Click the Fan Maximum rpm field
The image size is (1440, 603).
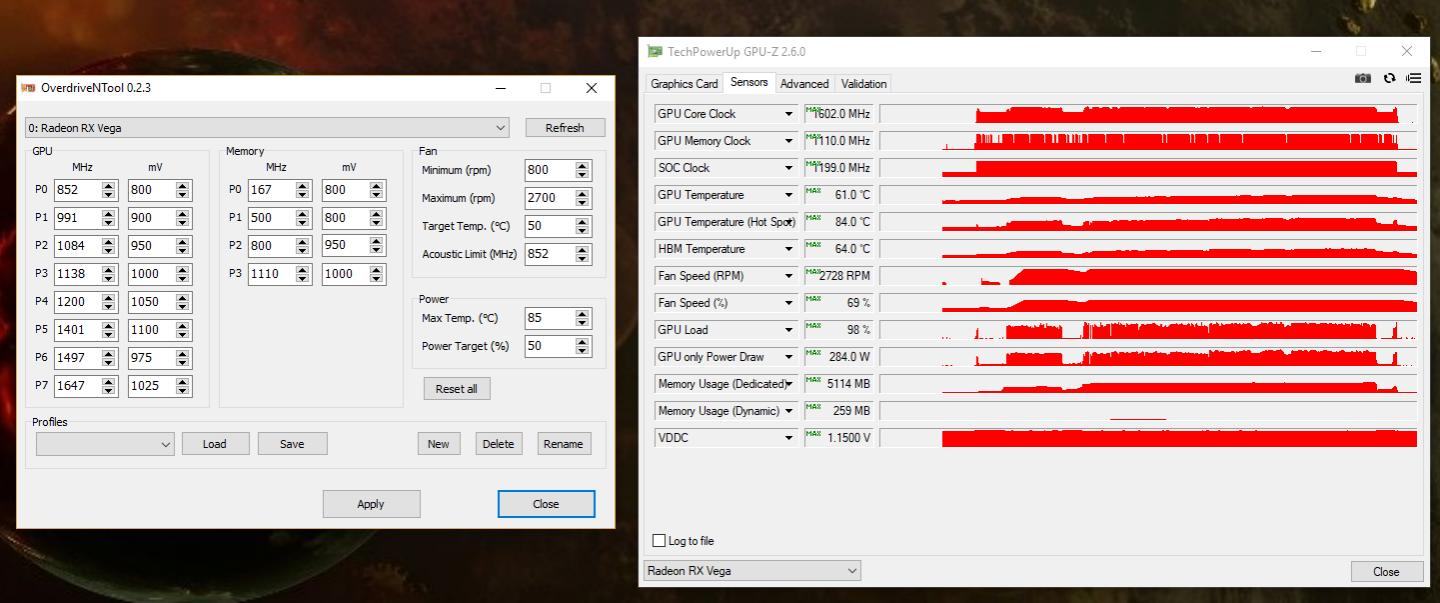[x=549, y=198]
